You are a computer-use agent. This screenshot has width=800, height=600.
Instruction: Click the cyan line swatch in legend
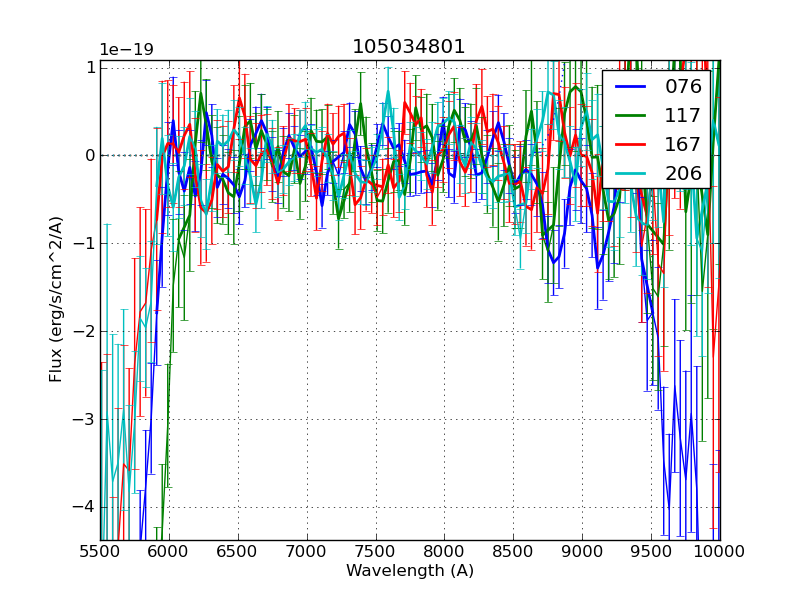pos(632,173)
